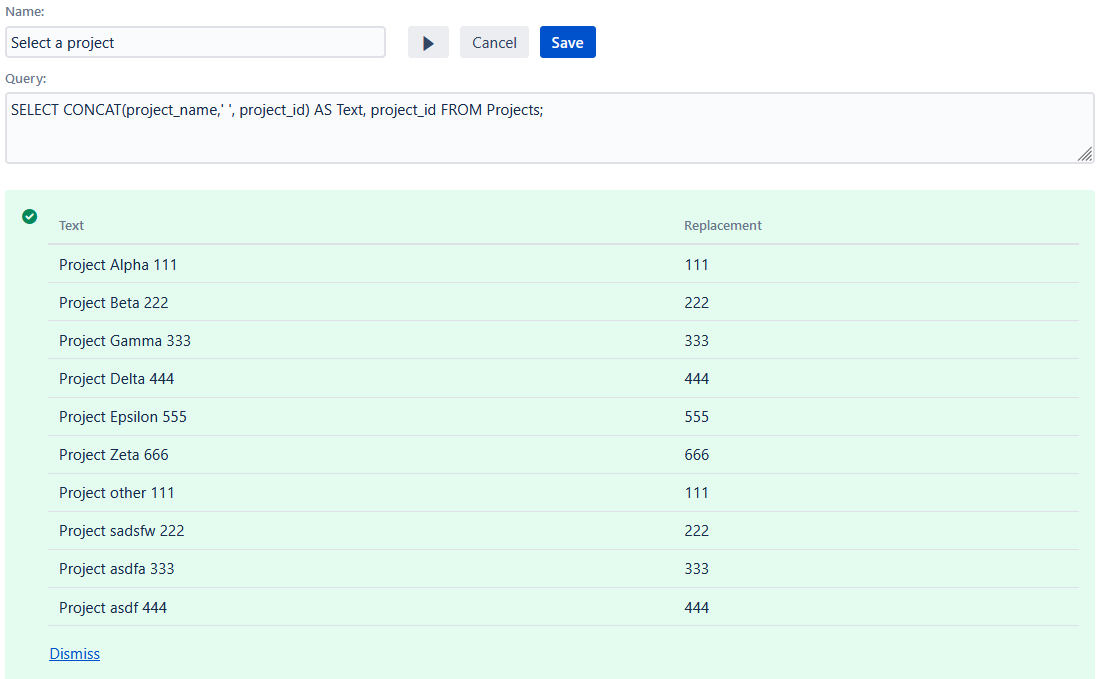Viewport: 1116px width, 679px height.
Task: Pick the Project Delta 444 entry
Action: (x=117, y=379)
